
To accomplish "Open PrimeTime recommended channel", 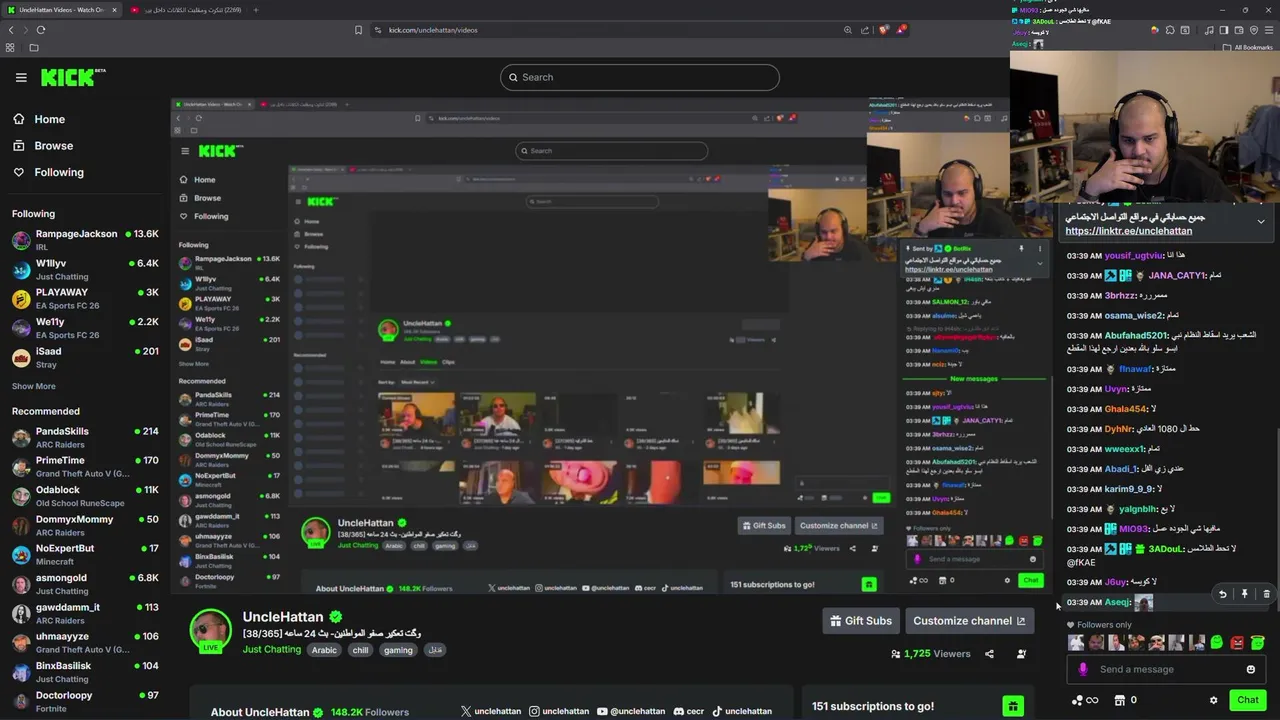I will 85,467.
